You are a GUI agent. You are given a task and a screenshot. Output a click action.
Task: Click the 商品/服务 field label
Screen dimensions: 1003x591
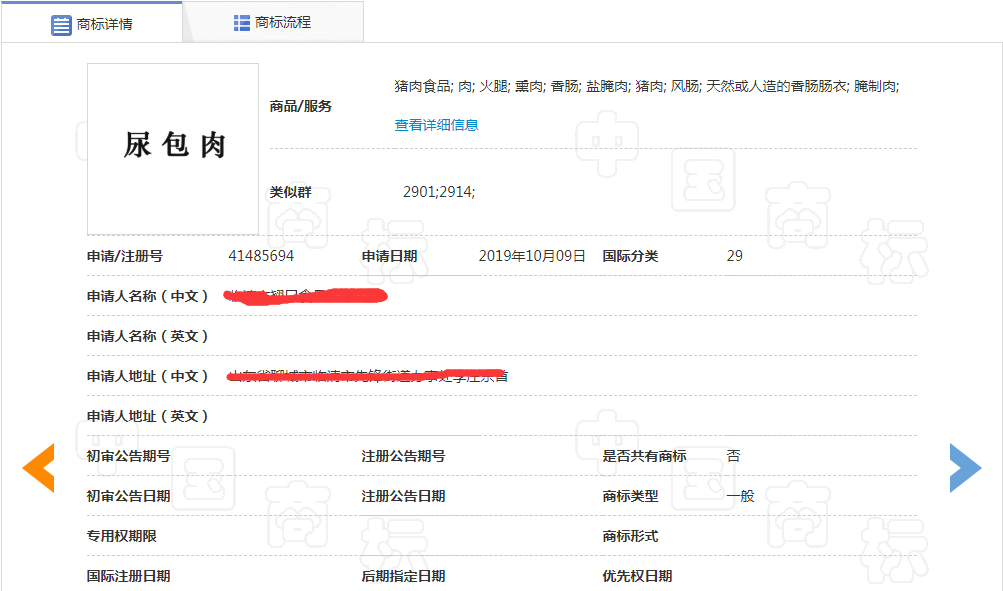pos(300,106)
